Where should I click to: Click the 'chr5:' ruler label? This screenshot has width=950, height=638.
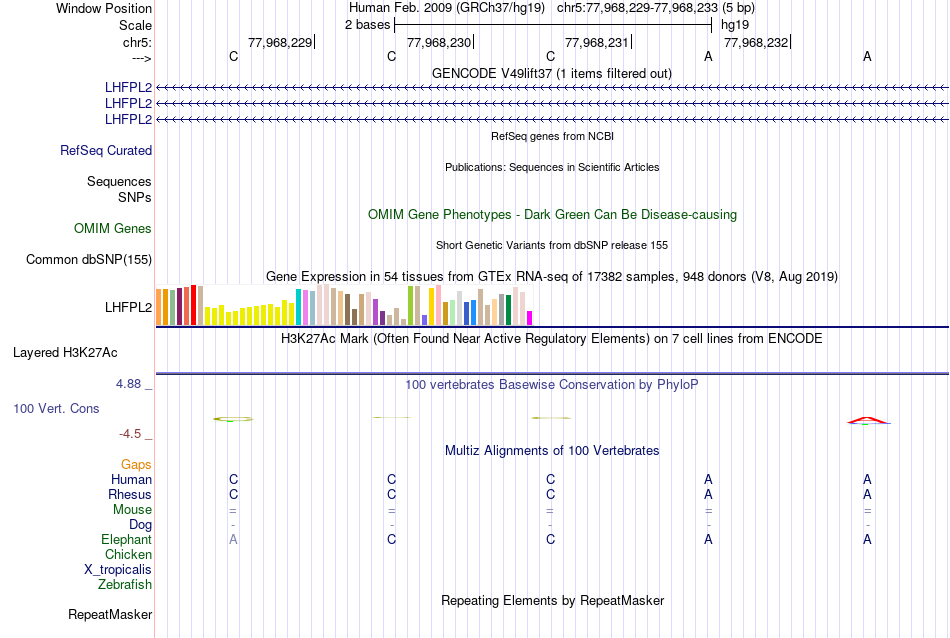tap(137, 42)
